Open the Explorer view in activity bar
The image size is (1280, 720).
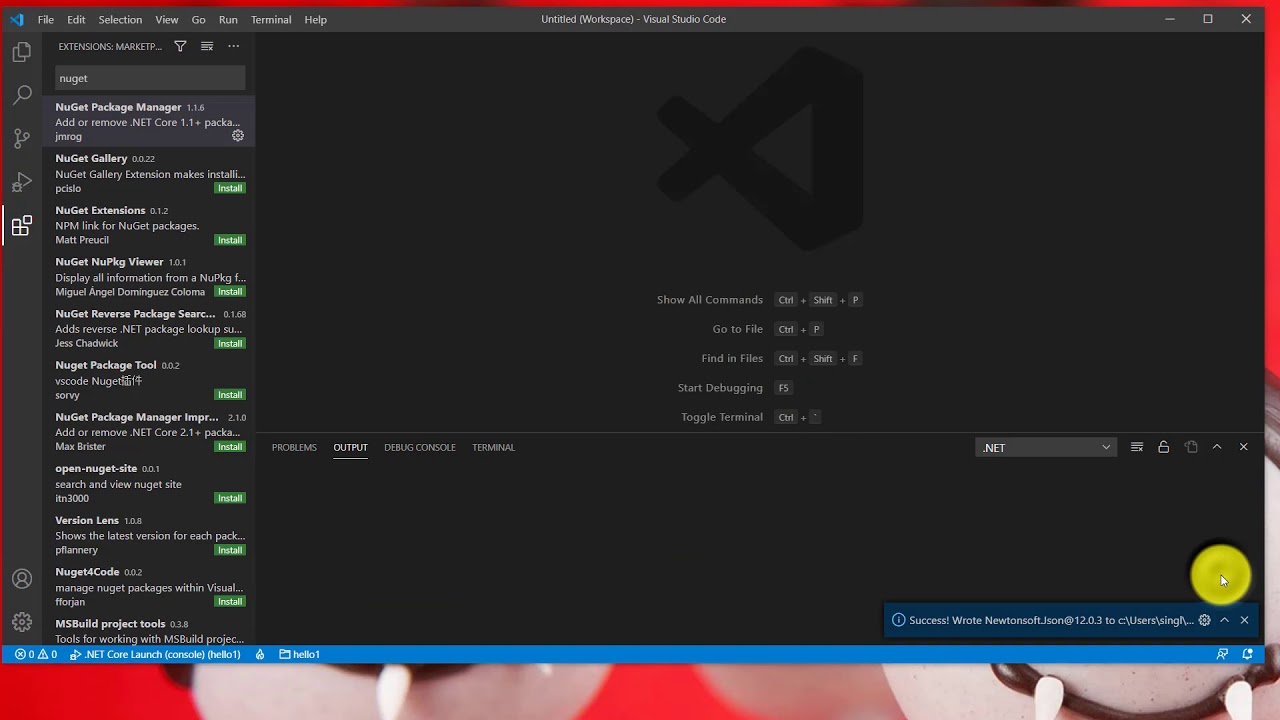pyautogui.click(x=22, y=52)
